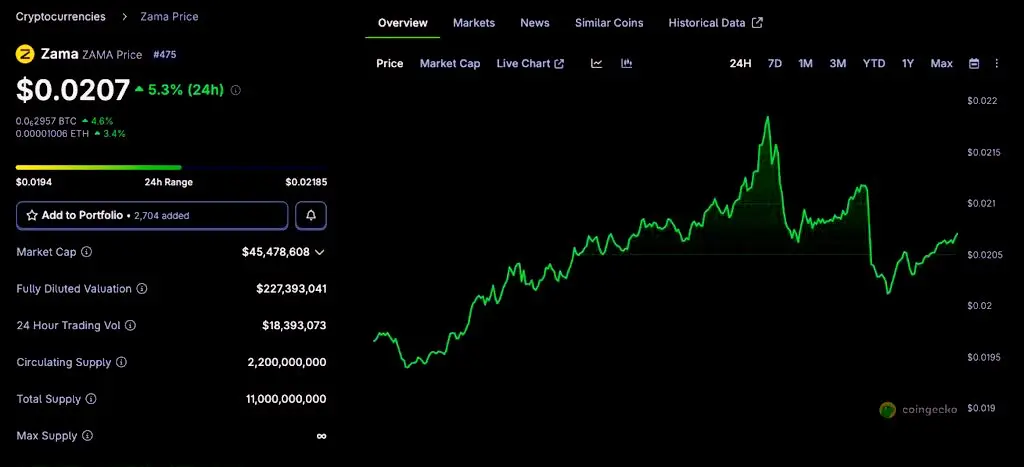Click the Total Supply info icon
The height and width of the screenshot is (467, 1024).
click(91, 398)
